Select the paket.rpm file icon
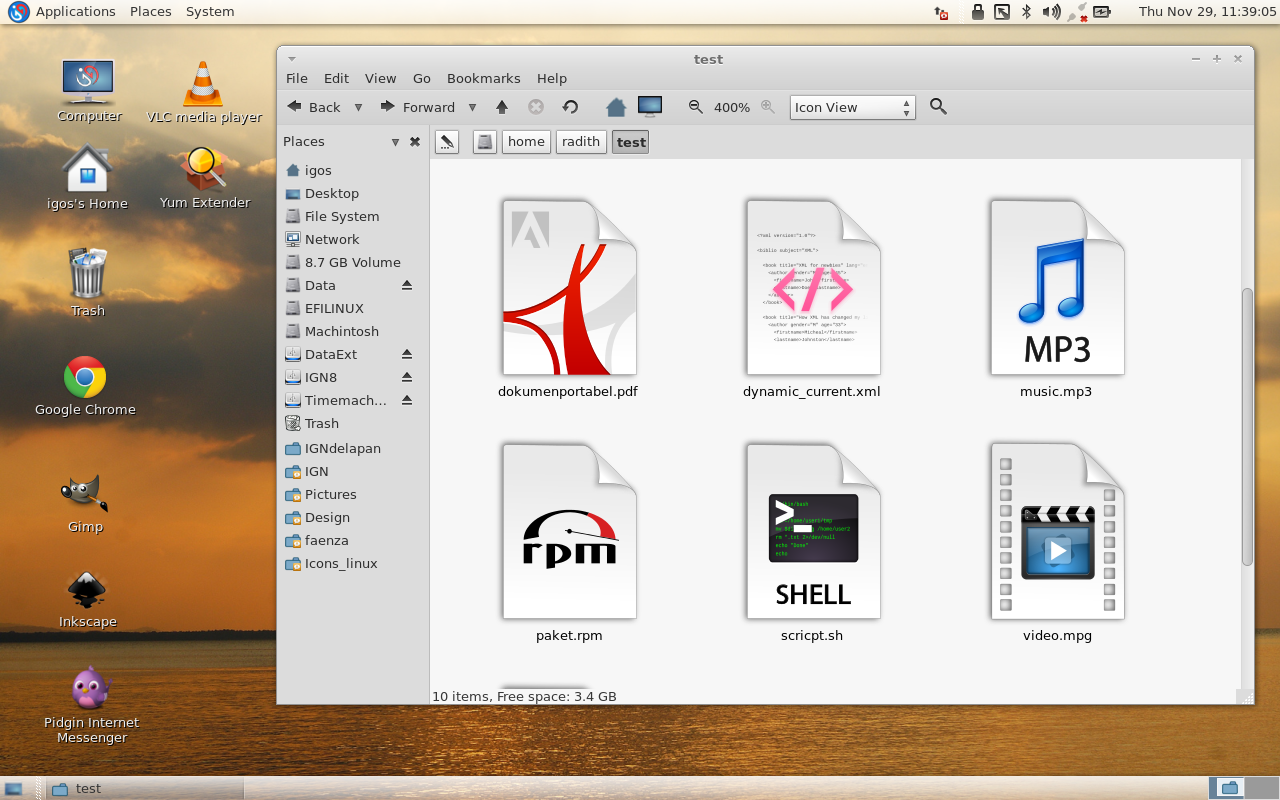 569,531
